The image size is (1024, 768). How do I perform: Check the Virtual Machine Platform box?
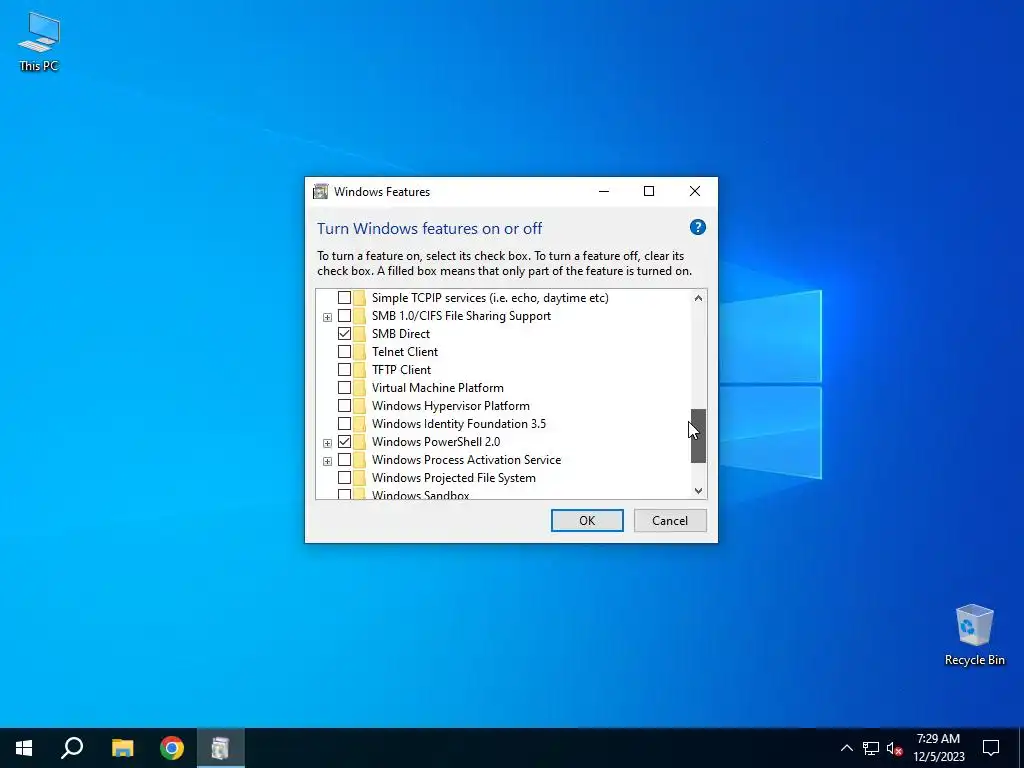344,388
